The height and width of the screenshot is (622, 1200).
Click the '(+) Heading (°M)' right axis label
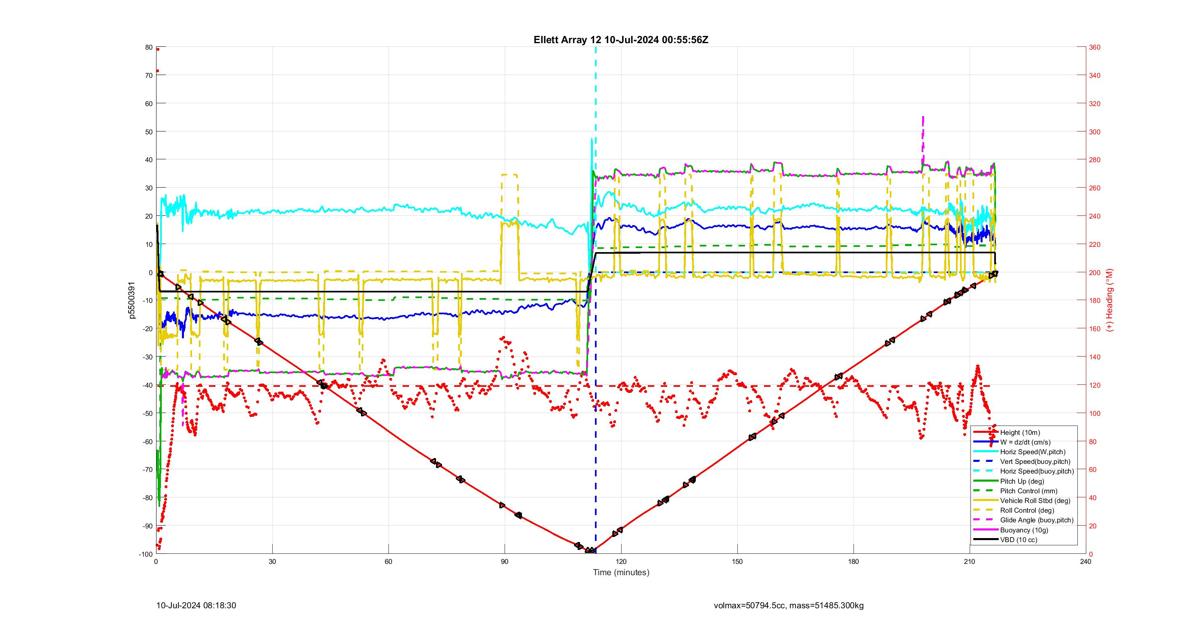pos(1110,300)
